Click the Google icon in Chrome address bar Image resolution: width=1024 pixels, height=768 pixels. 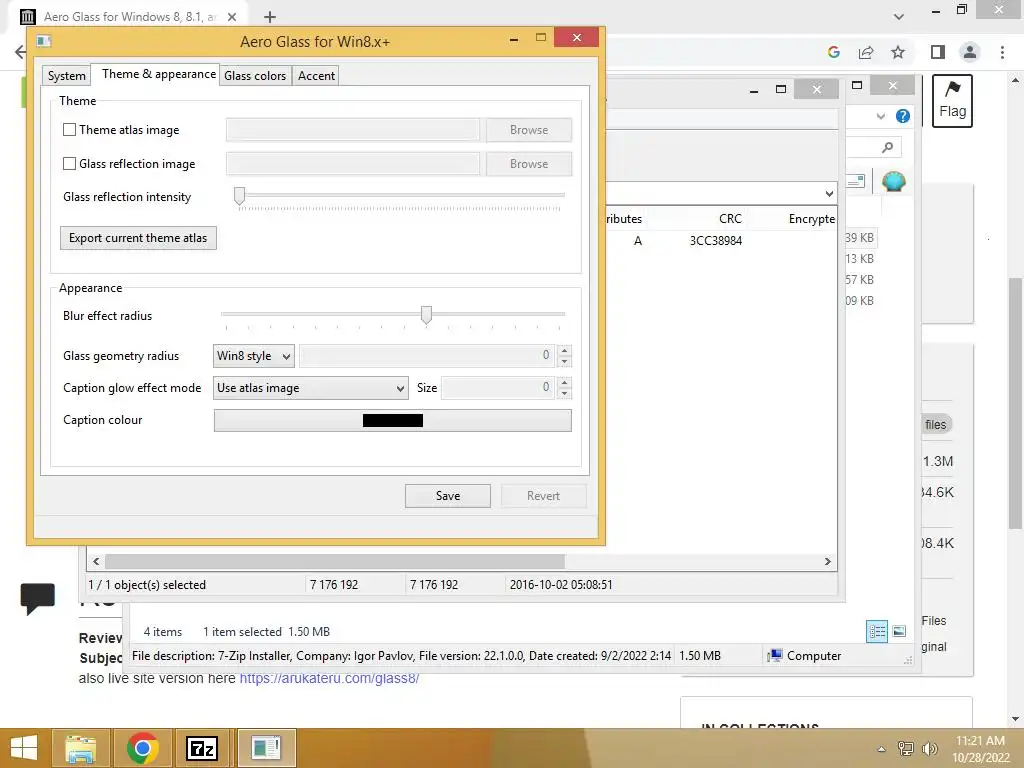(833, 52)
